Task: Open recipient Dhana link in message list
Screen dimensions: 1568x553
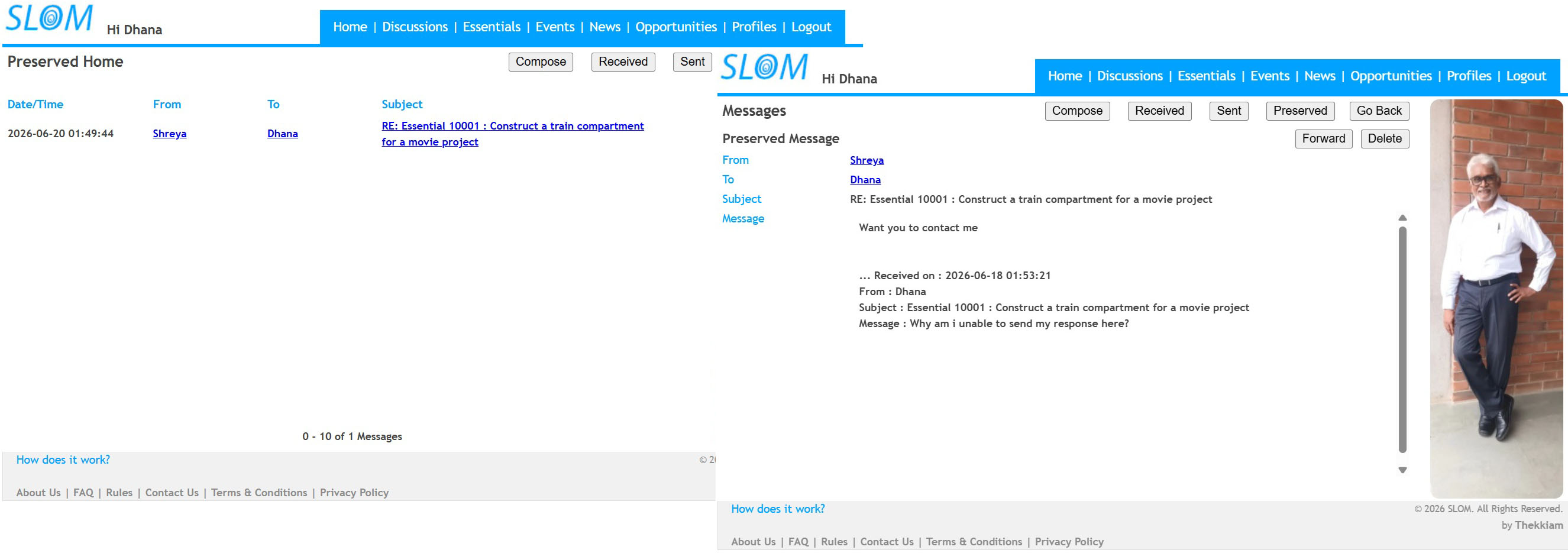Action: pyautogui.click(x=283, y=134)
